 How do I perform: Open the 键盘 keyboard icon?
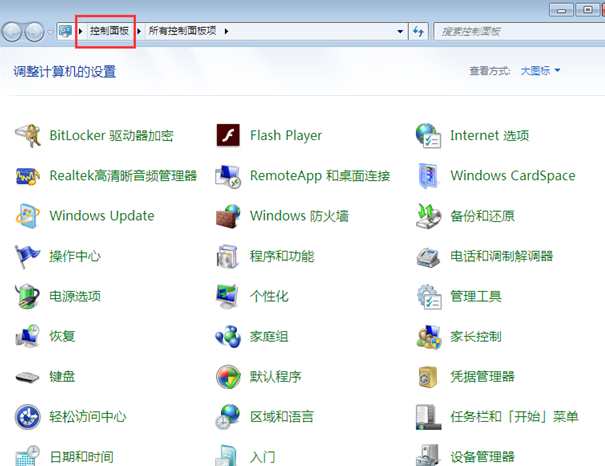27,377
